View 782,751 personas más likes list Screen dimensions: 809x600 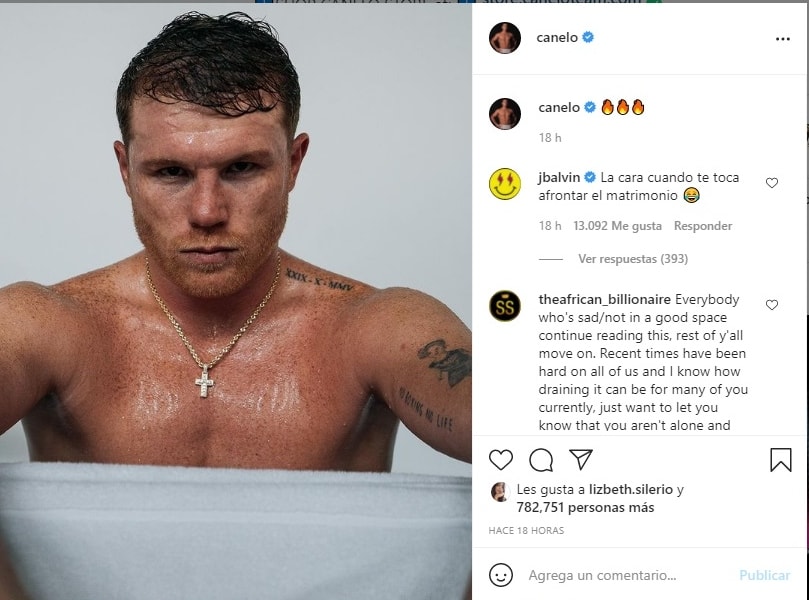click(585, 507)
